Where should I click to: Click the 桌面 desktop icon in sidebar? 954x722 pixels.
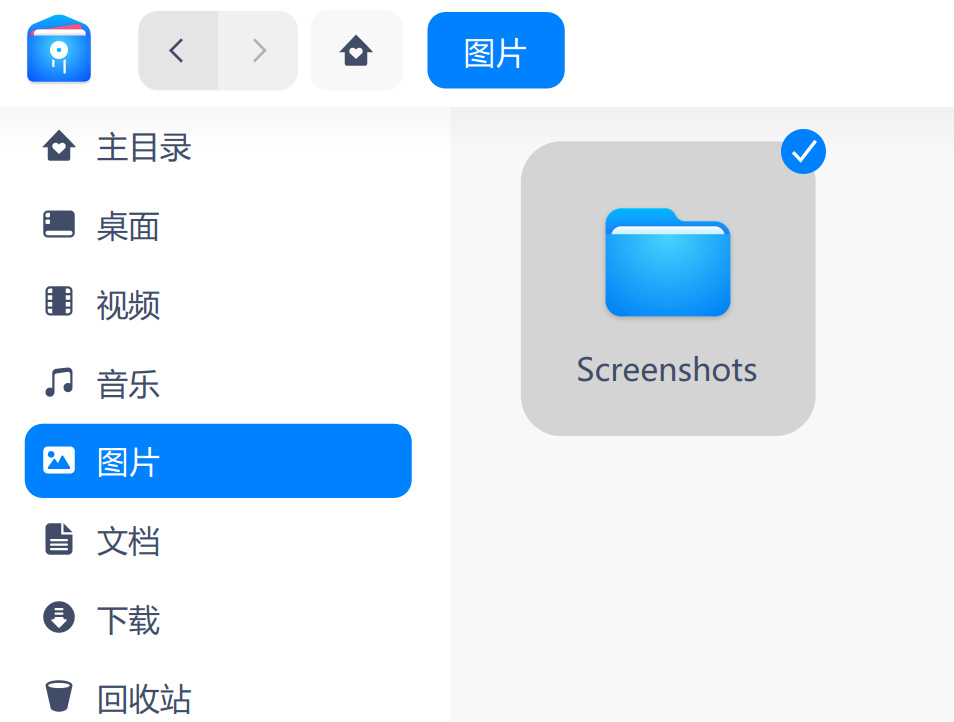coord(59,225)
